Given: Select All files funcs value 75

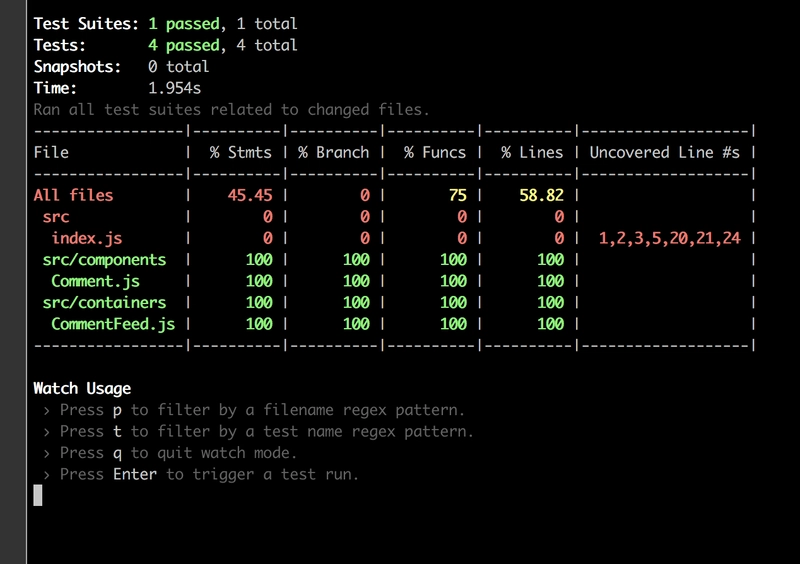Looking at the screenshot, I should click(458, 195).
